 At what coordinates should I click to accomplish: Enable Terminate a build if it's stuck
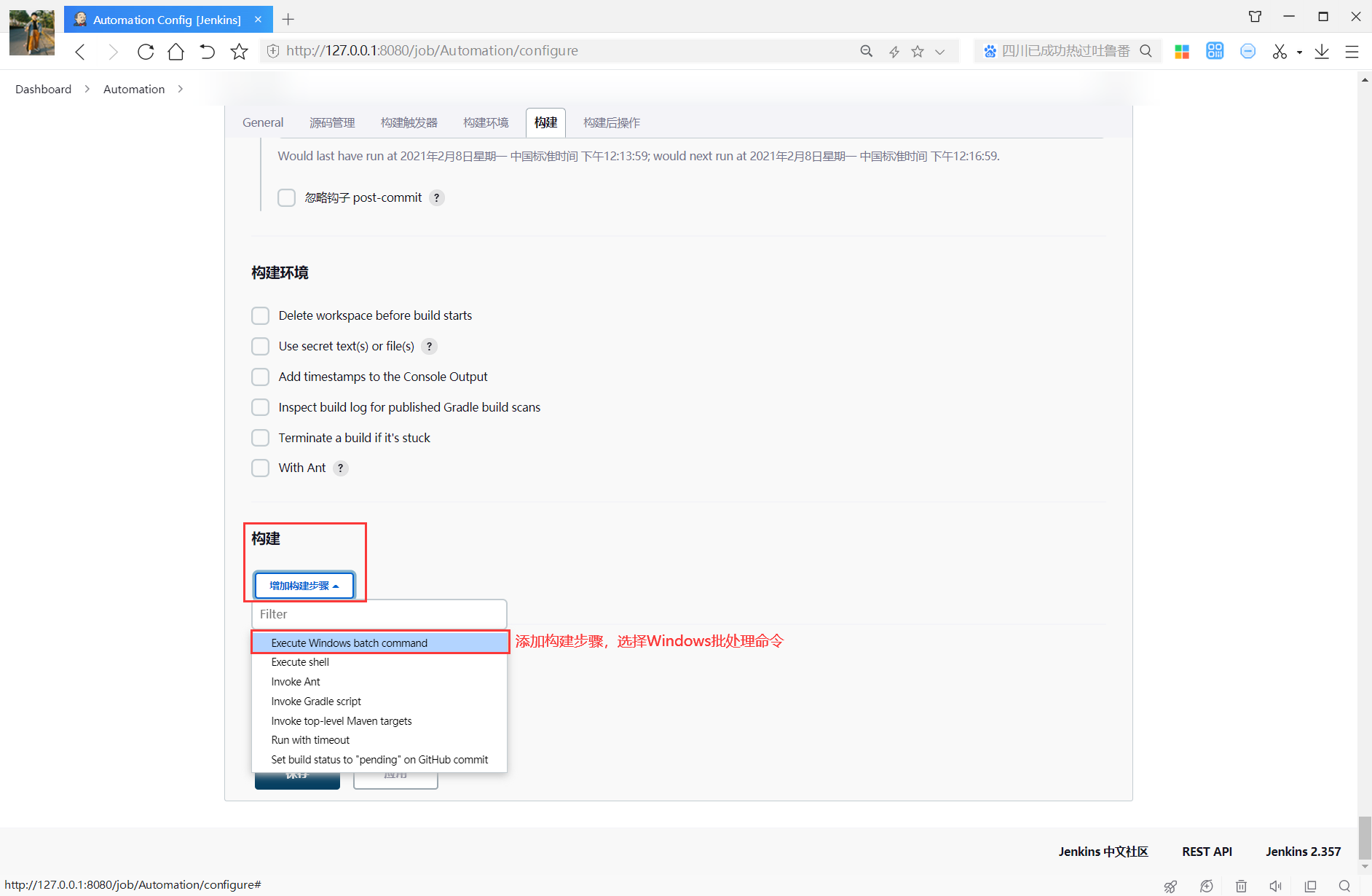[x=260, y=438]
